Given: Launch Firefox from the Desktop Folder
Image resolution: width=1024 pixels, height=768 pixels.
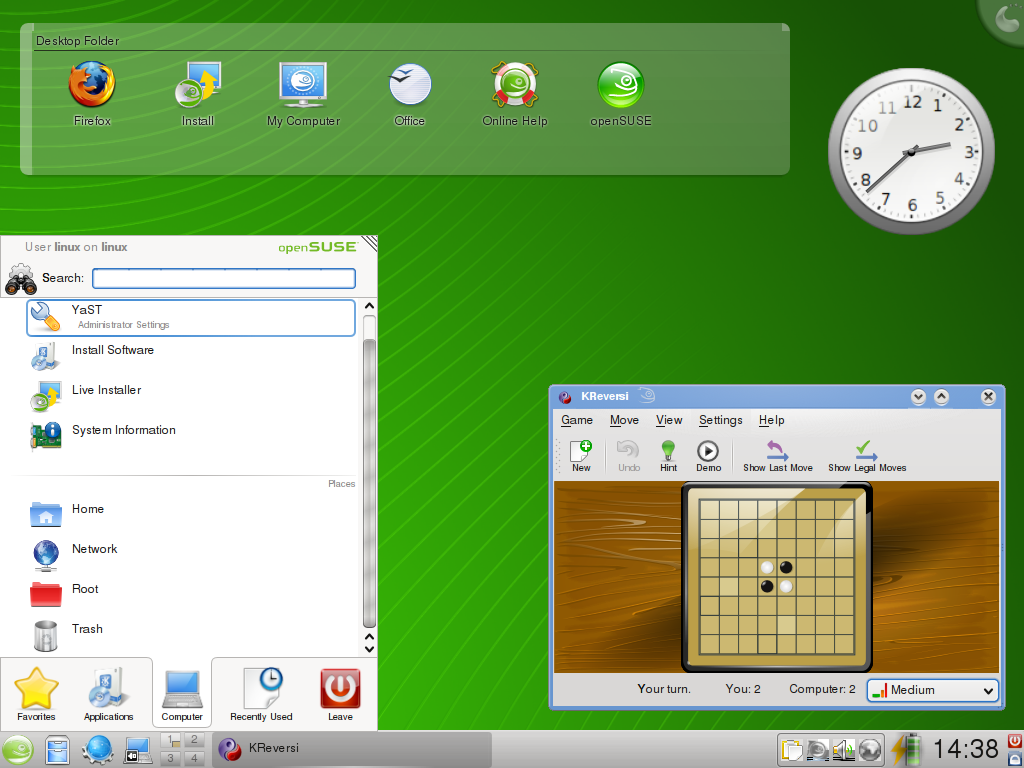Looking at the screenshot, I should [x=92, y=94].
